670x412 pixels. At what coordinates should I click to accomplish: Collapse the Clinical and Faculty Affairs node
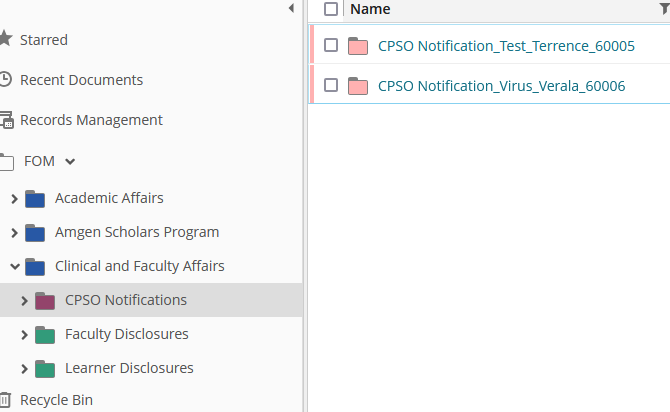[15, 267]
